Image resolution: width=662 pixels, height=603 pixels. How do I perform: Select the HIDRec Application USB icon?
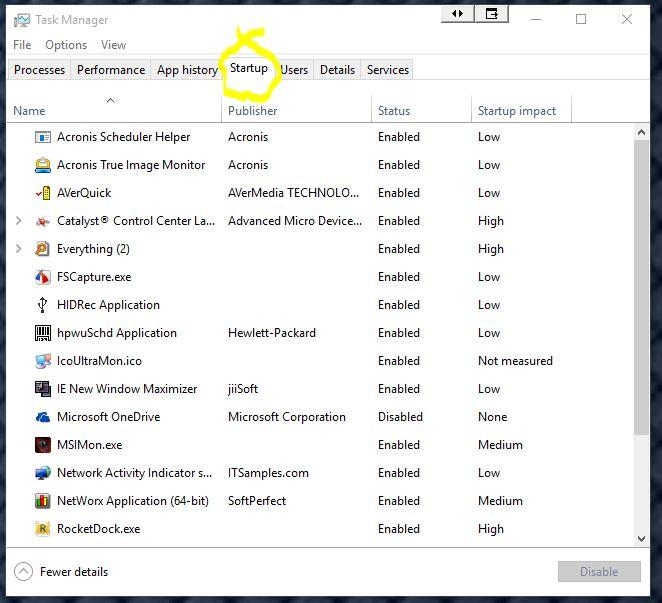coord(42,305)
